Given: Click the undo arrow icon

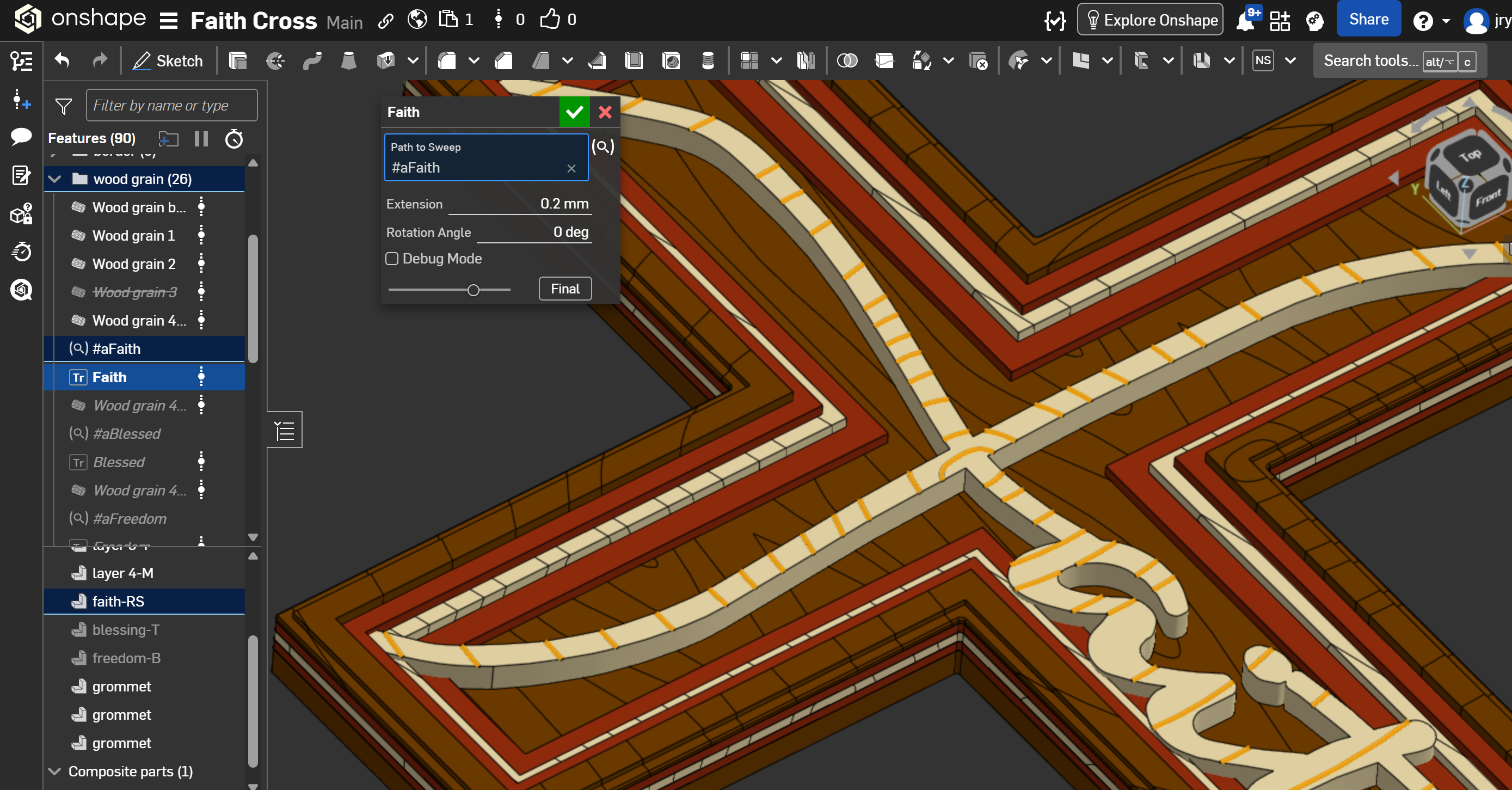Looking at the screenshot, I should coord(62,60).
